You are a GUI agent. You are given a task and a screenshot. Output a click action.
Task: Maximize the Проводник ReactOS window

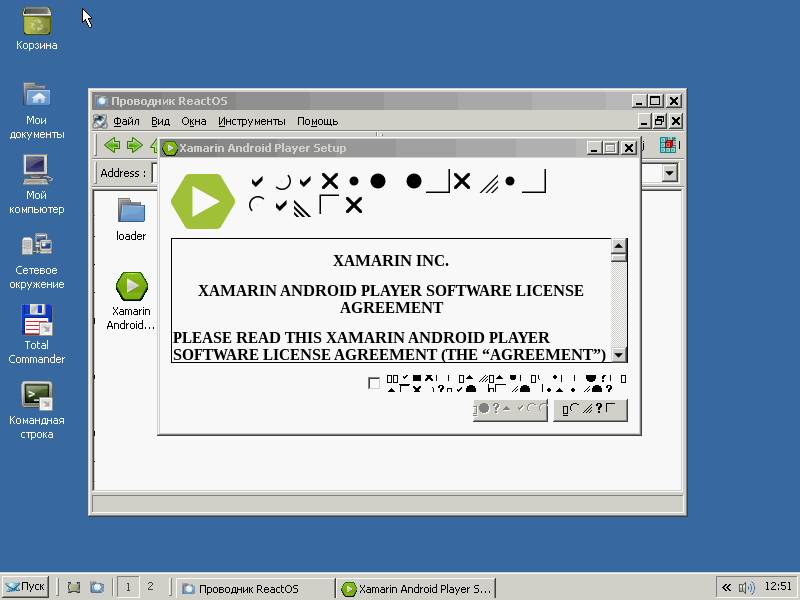click(x=656, y=101)
